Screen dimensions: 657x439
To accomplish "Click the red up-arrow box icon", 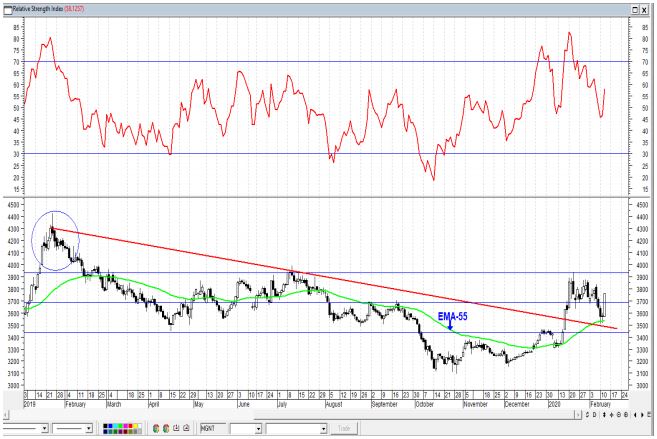I will pyautogui.click(x=186, y=428).
